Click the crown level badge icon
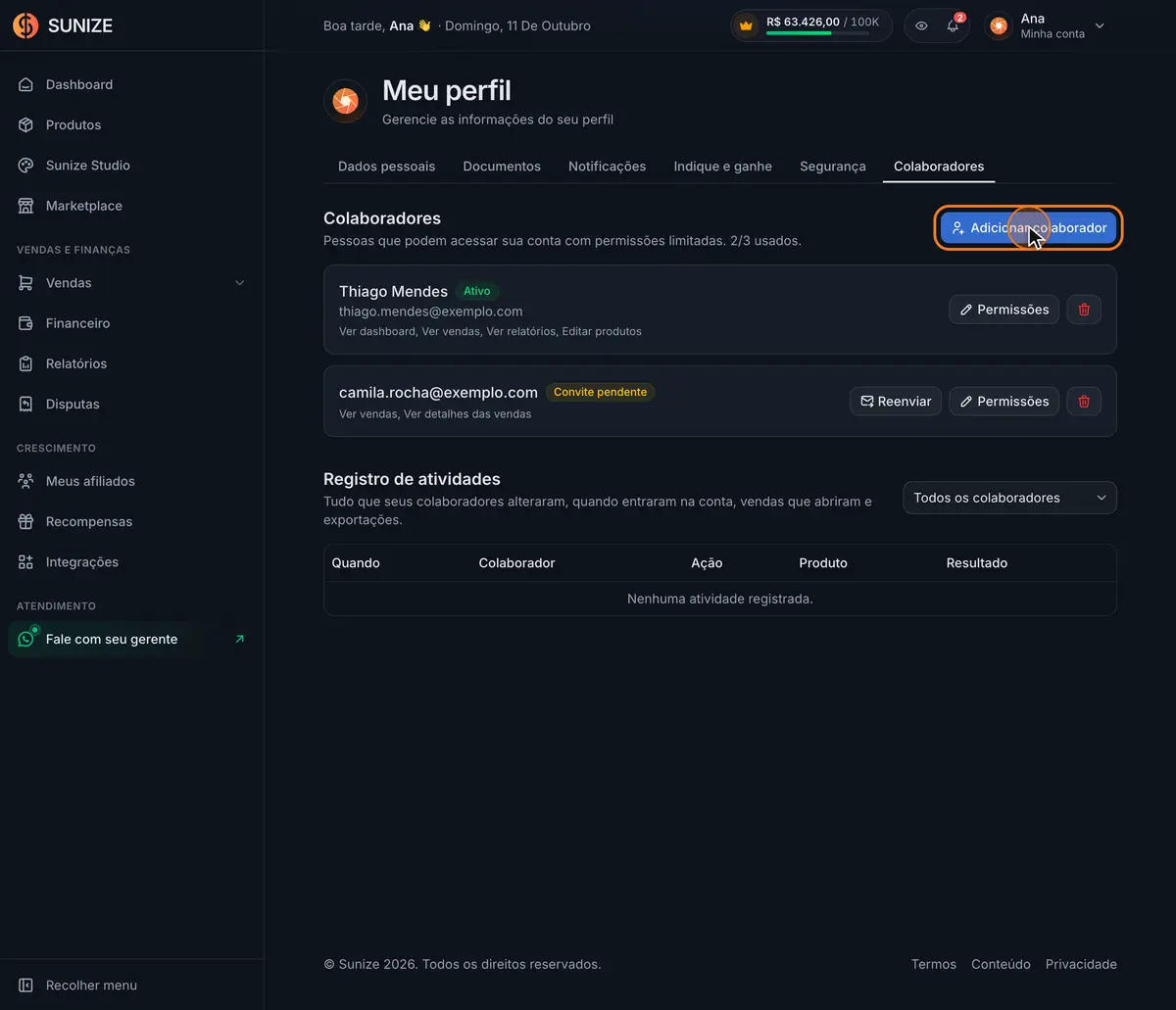1176x1010 pixels. [747, 26]
